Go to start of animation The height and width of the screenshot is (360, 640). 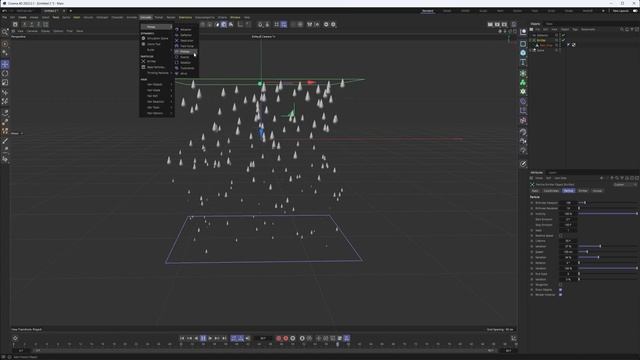click(182, 338)
